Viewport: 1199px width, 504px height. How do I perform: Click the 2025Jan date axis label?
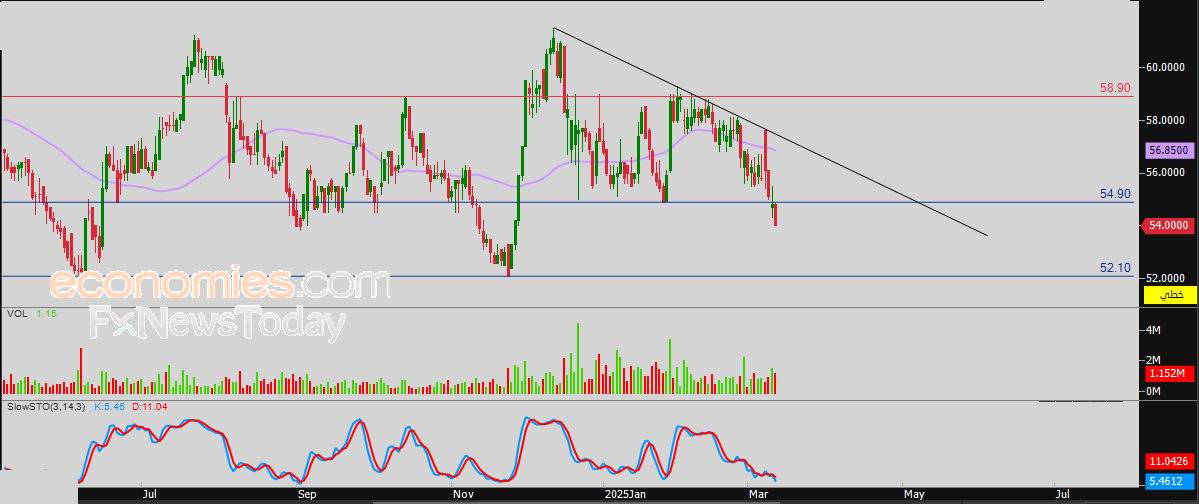[625, 495]
